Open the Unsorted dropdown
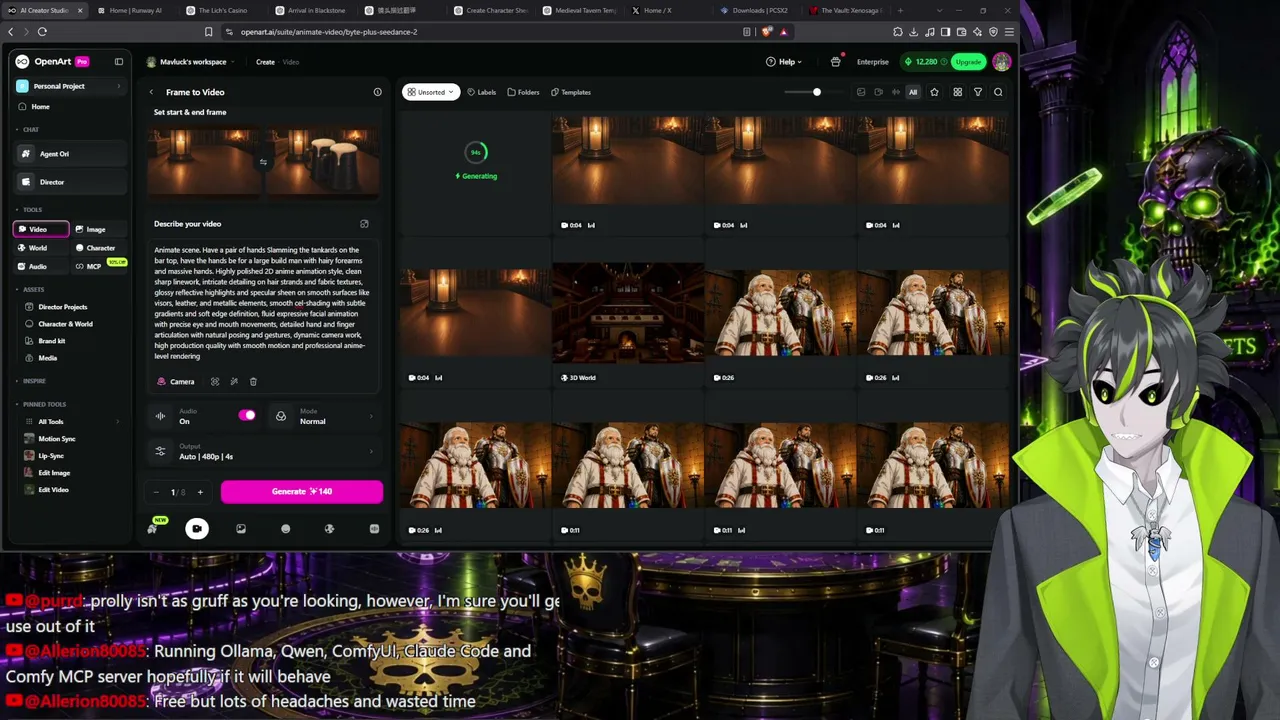 click(431, 92)
